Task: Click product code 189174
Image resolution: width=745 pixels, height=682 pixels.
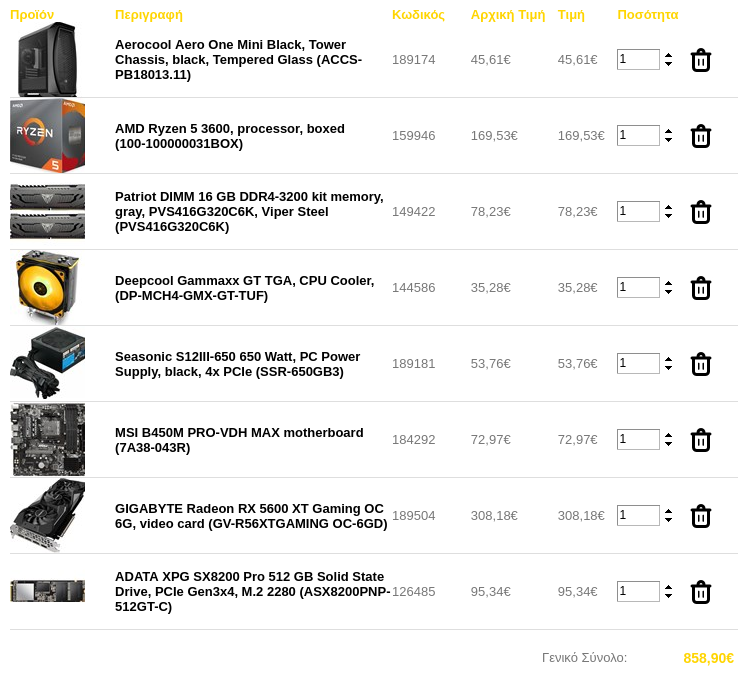Action: click(x=413, y=59)
